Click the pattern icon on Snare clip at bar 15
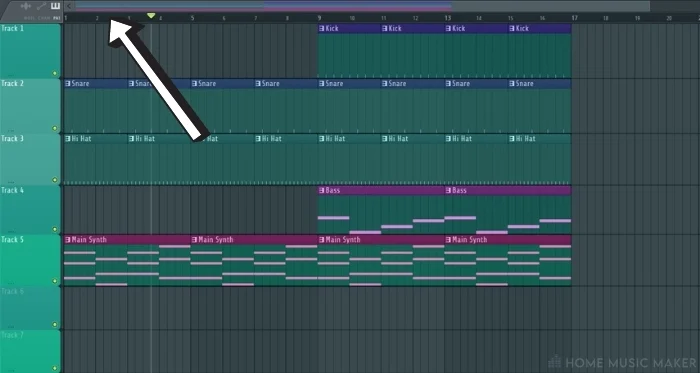700x373 pixels. pyautogui.click(x=512, y=83)
